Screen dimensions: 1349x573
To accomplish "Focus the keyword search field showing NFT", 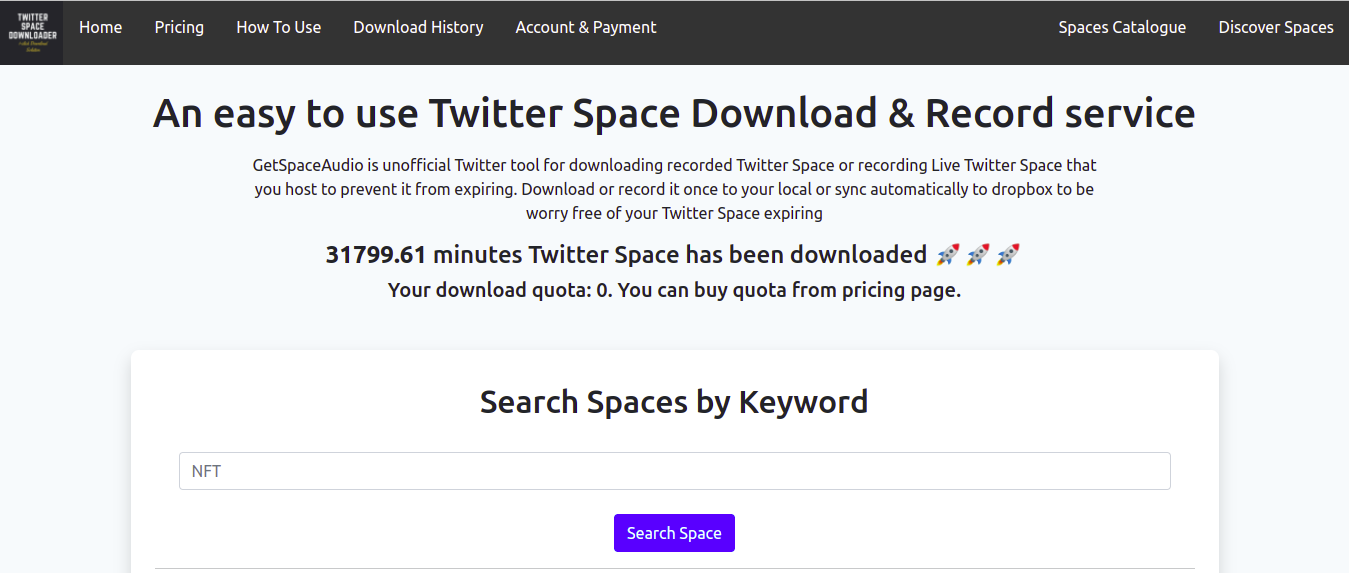I will pyautogui.click(x=674, y=471).
